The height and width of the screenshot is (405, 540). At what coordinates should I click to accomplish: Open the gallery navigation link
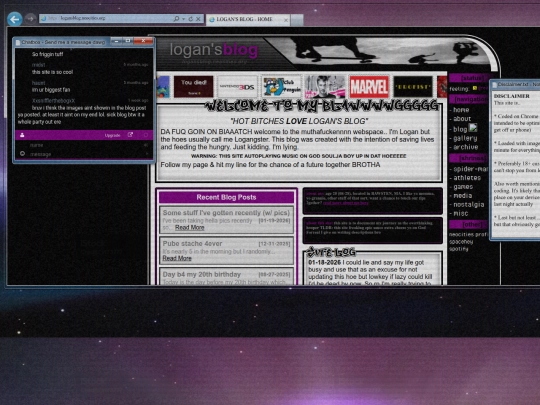(x=465, y=138)
